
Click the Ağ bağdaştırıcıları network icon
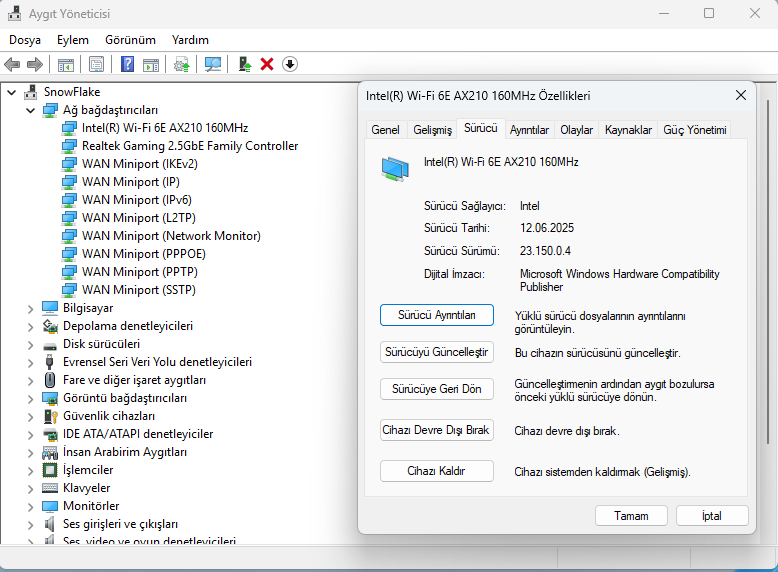click(x=50, y=110)
